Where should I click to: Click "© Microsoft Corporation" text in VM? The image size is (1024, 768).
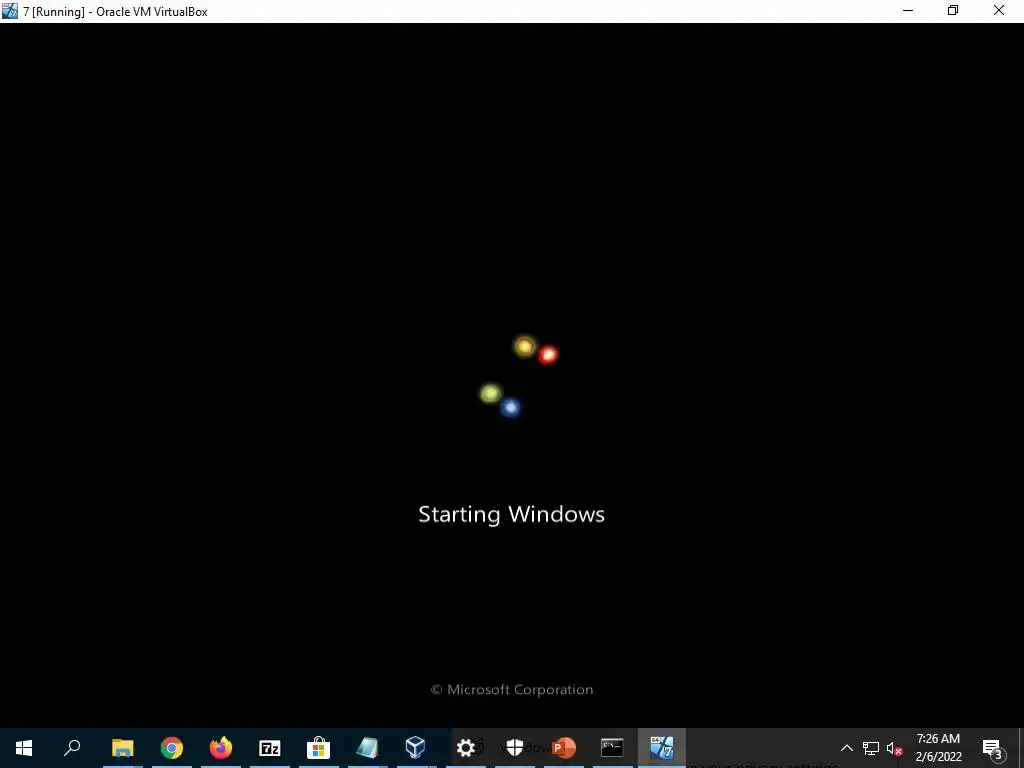512,690
